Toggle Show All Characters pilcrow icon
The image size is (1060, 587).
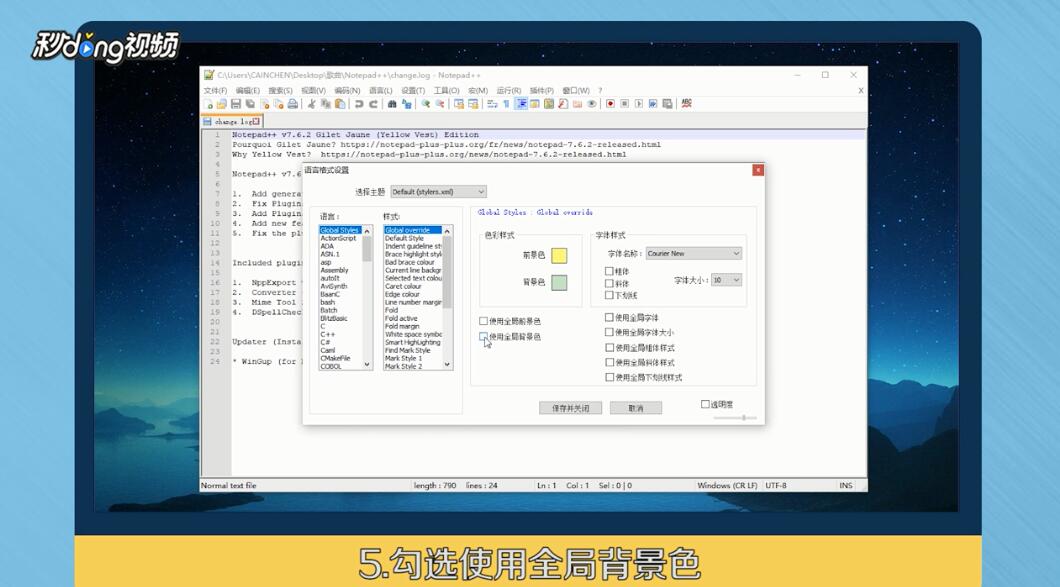pos(506,104)
